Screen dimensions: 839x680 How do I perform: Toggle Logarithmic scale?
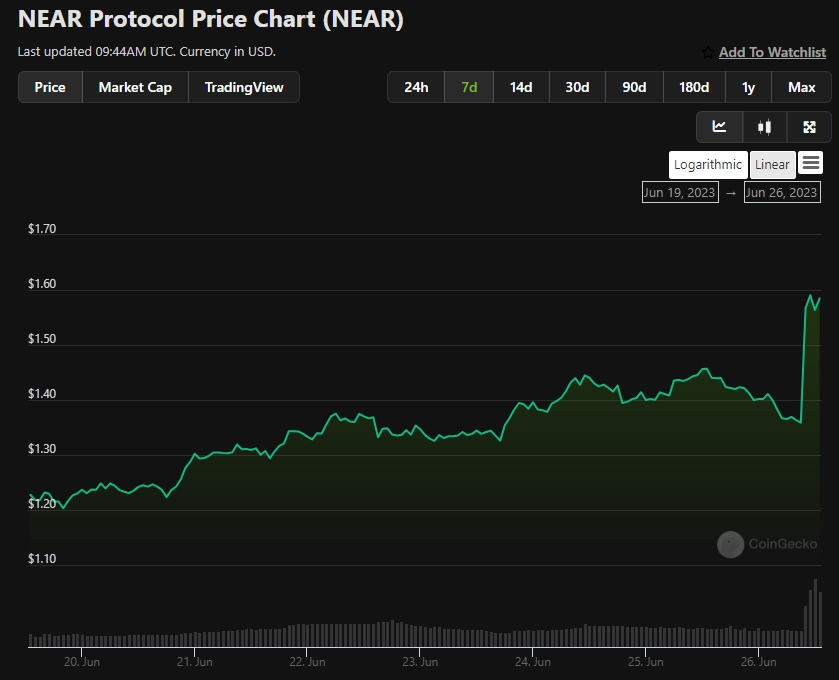coord(707,164)
